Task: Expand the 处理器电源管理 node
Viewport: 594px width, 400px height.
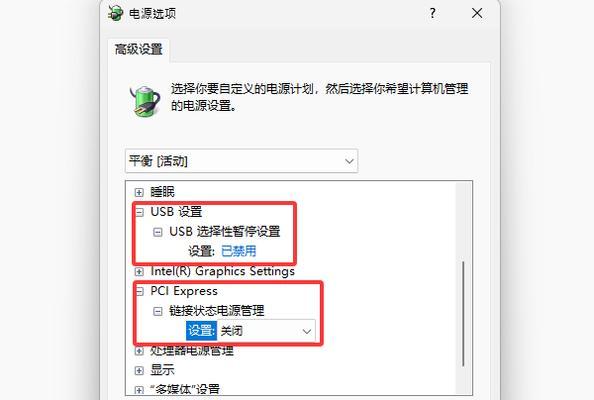Action: tap(139, 351)
